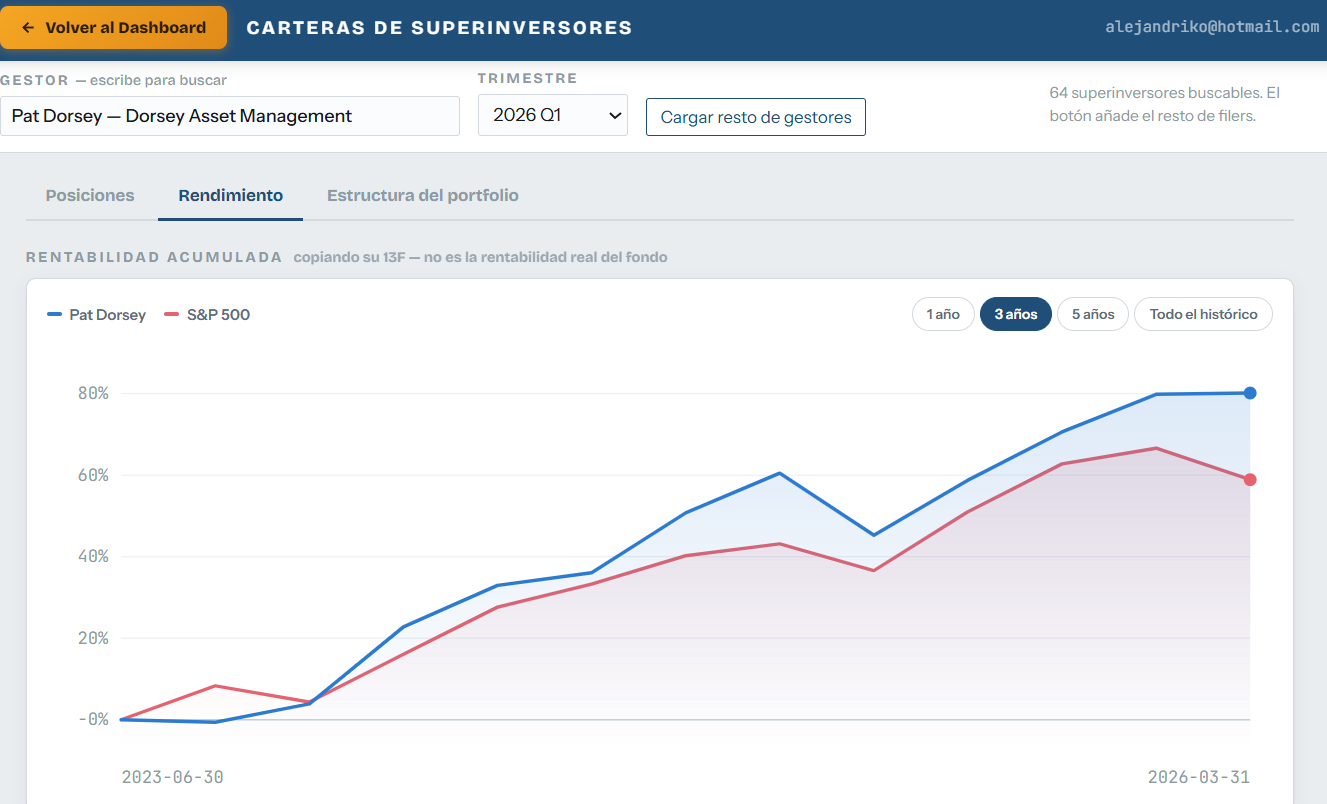Image resolution: width=1327 pixels, height=804 pixels.
Task: Show Todo el histórico range
Action: point(1203,314)
